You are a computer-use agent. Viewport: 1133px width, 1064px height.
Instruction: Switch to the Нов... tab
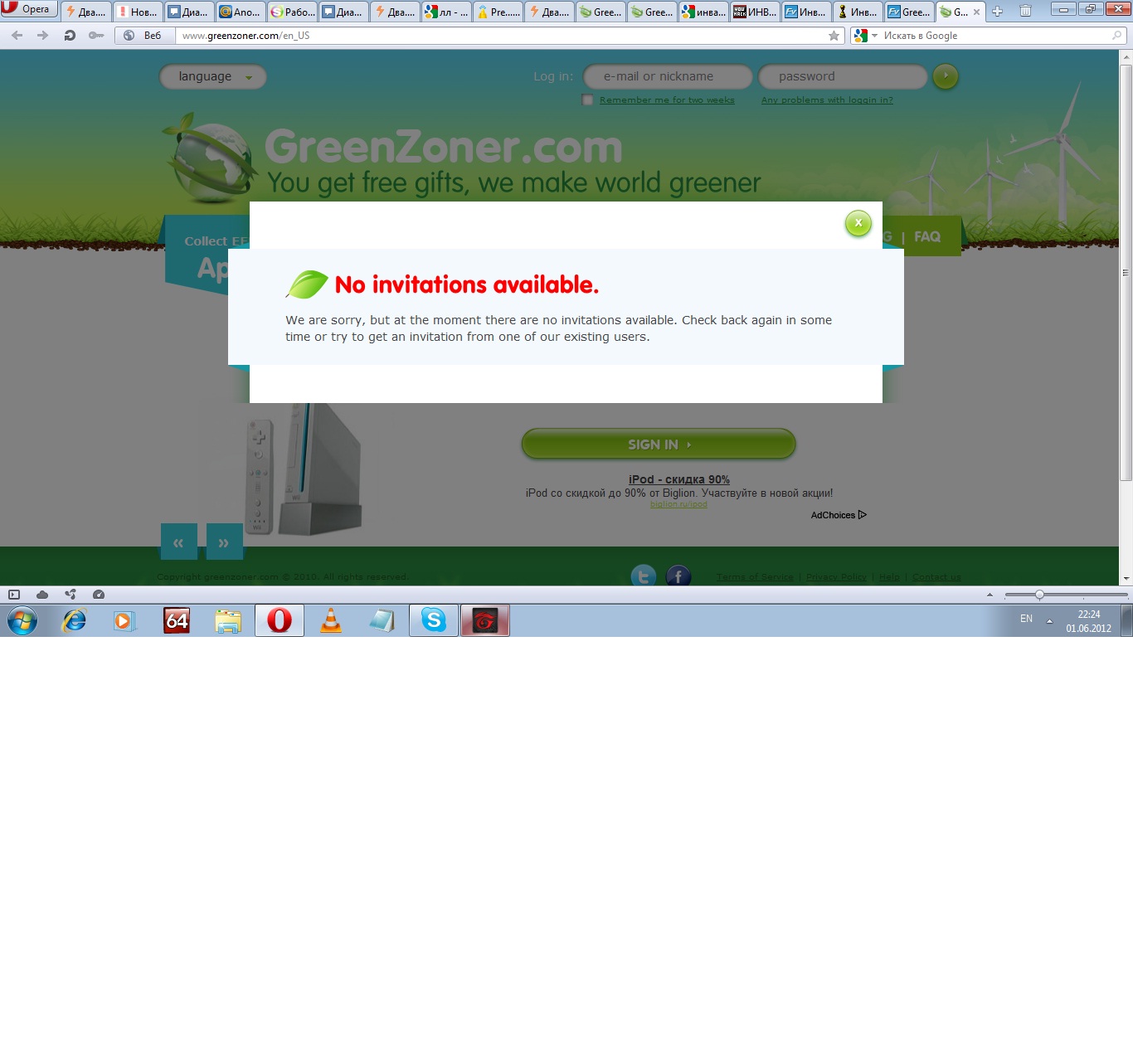(x=137, y=12)
